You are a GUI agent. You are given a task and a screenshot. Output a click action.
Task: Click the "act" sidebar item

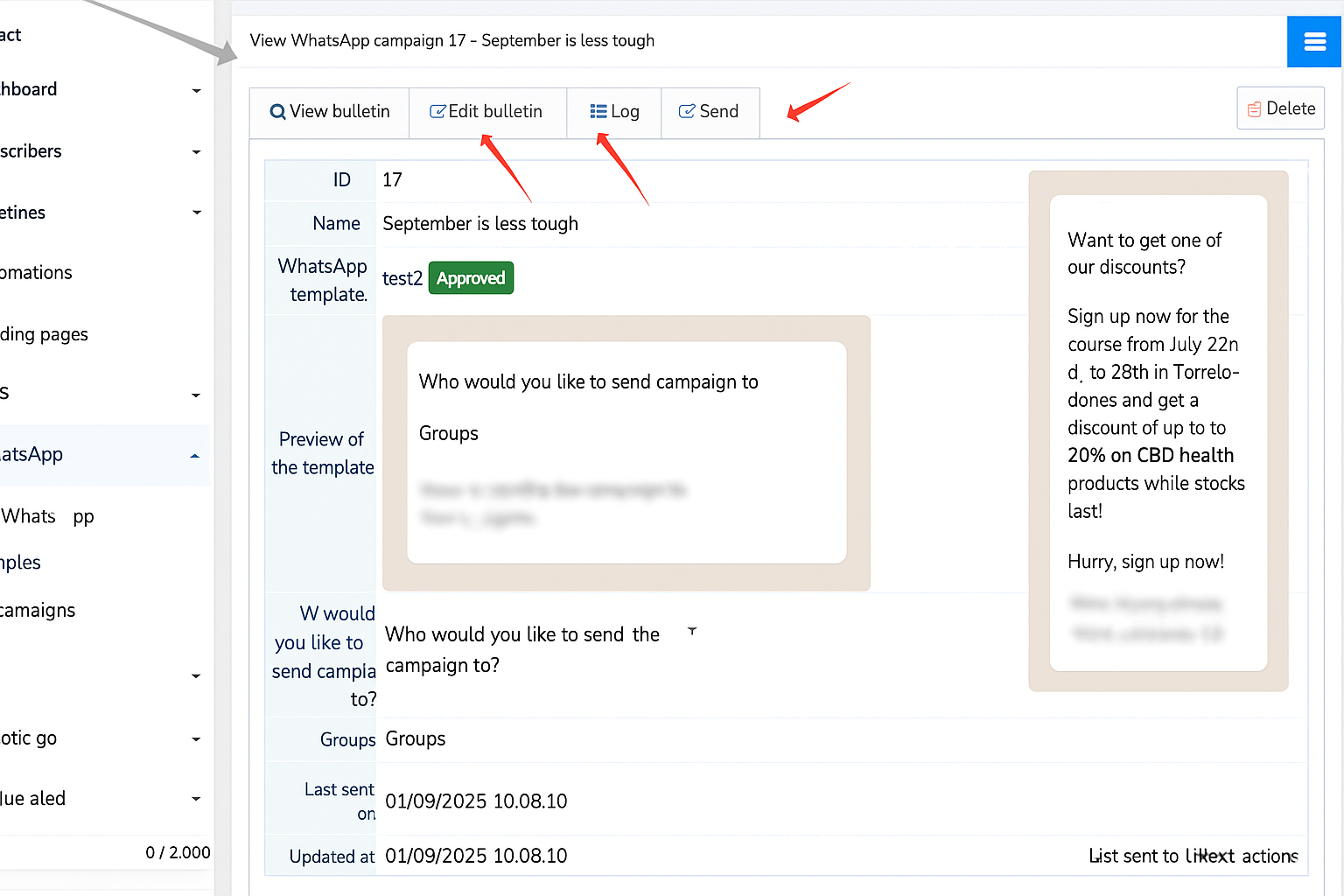[x=10, y=35]
